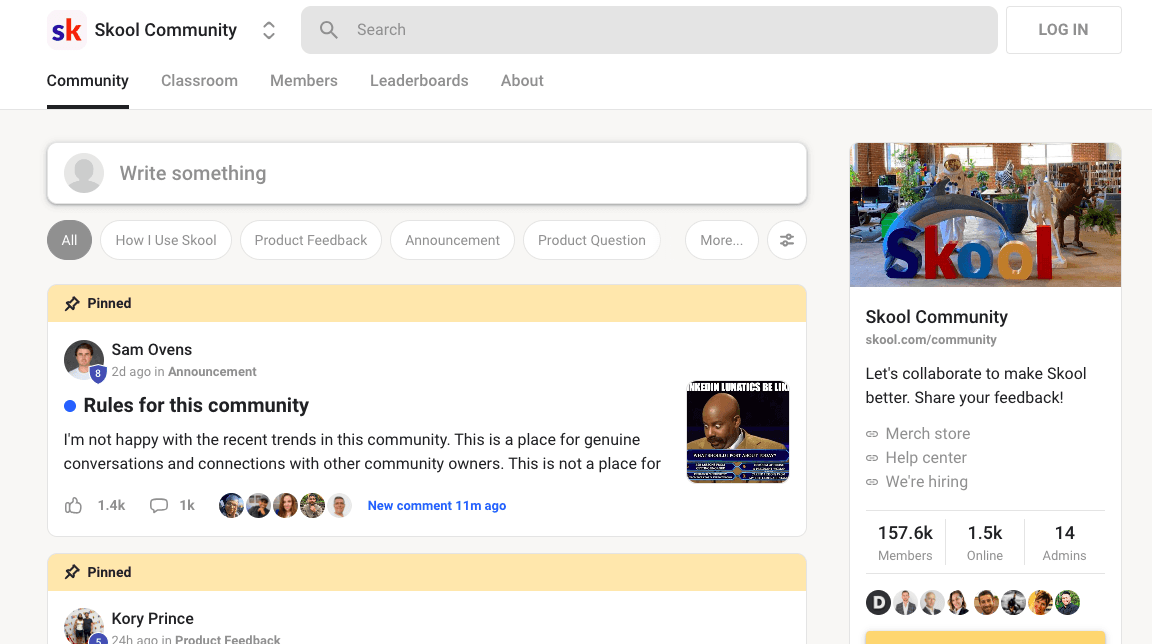Screen dimensions: 1152x644
Task: Expand the "How I Use Skool" filter
Action: (166, 240)
